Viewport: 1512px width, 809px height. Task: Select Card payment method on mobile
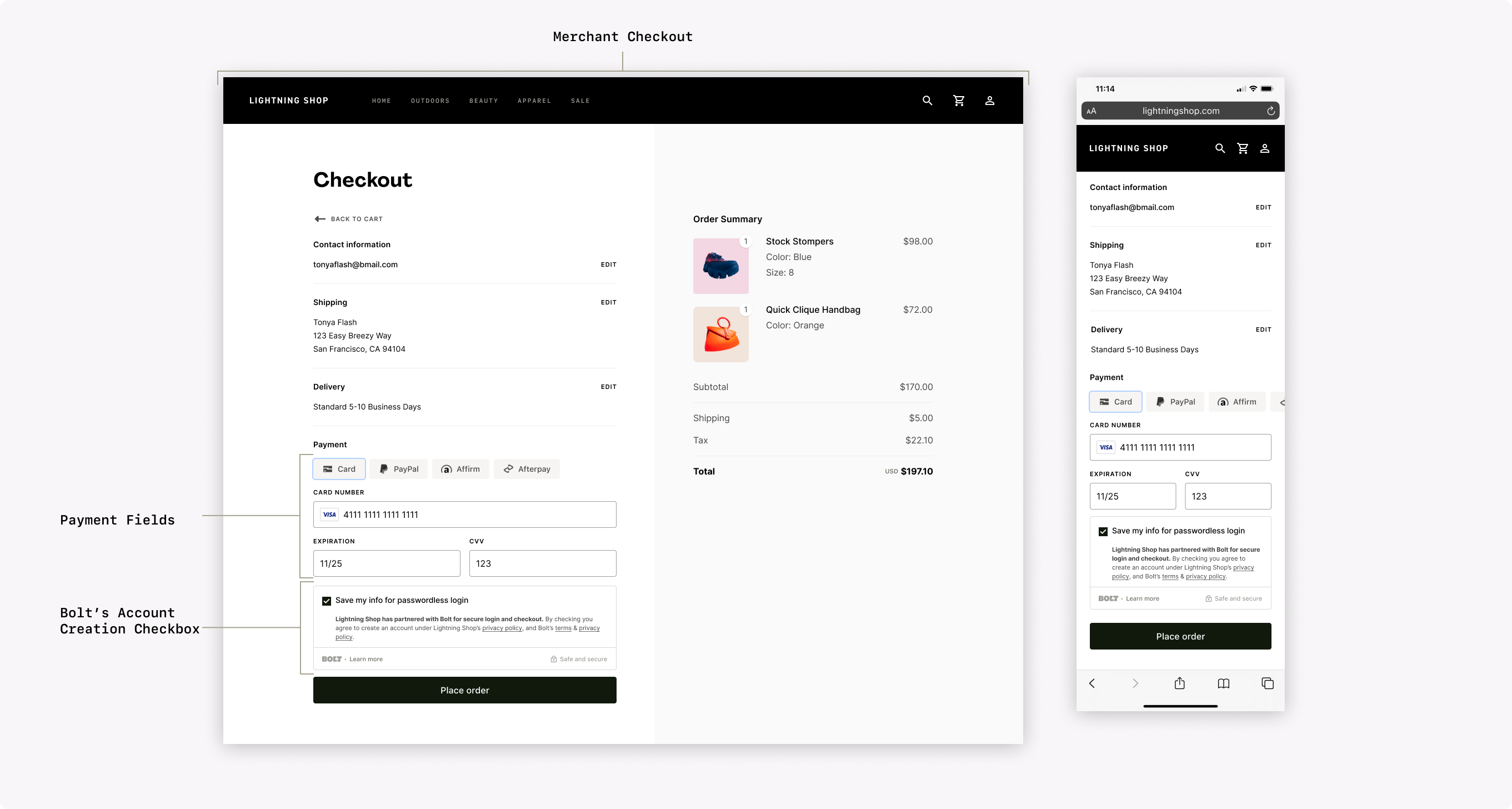pos(1116,402)
